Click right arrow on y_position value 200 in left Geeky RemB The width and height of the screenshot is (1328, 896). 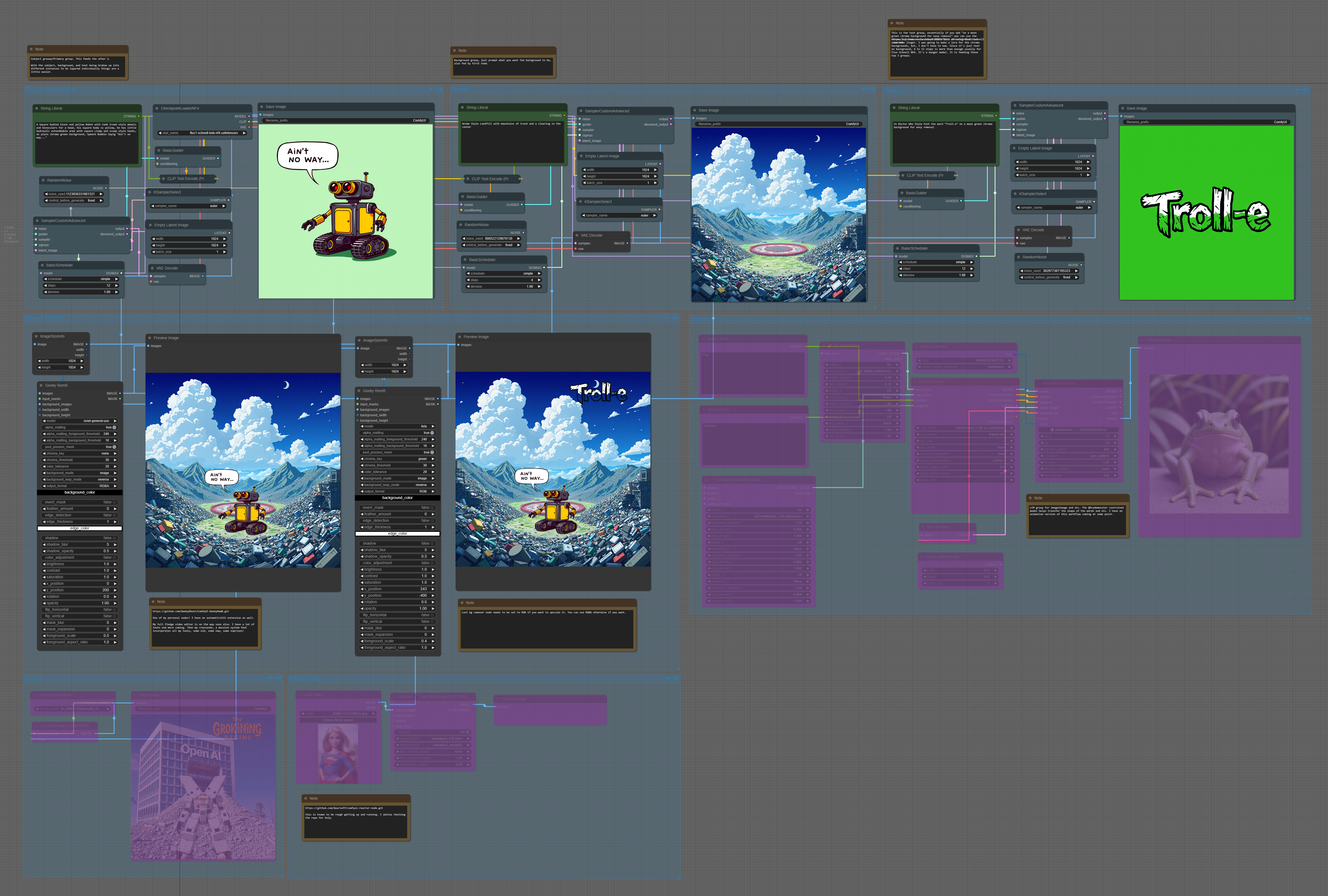point(115,590)
